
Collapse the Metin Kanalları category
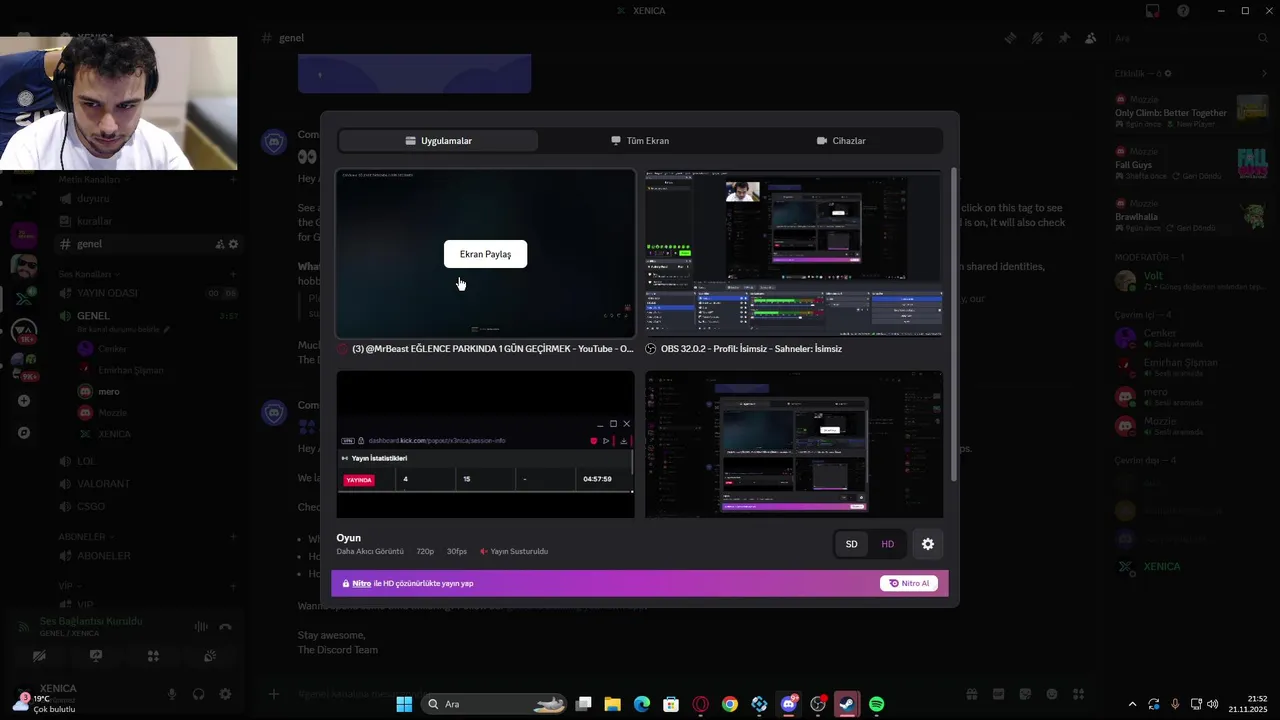[93, 180]
